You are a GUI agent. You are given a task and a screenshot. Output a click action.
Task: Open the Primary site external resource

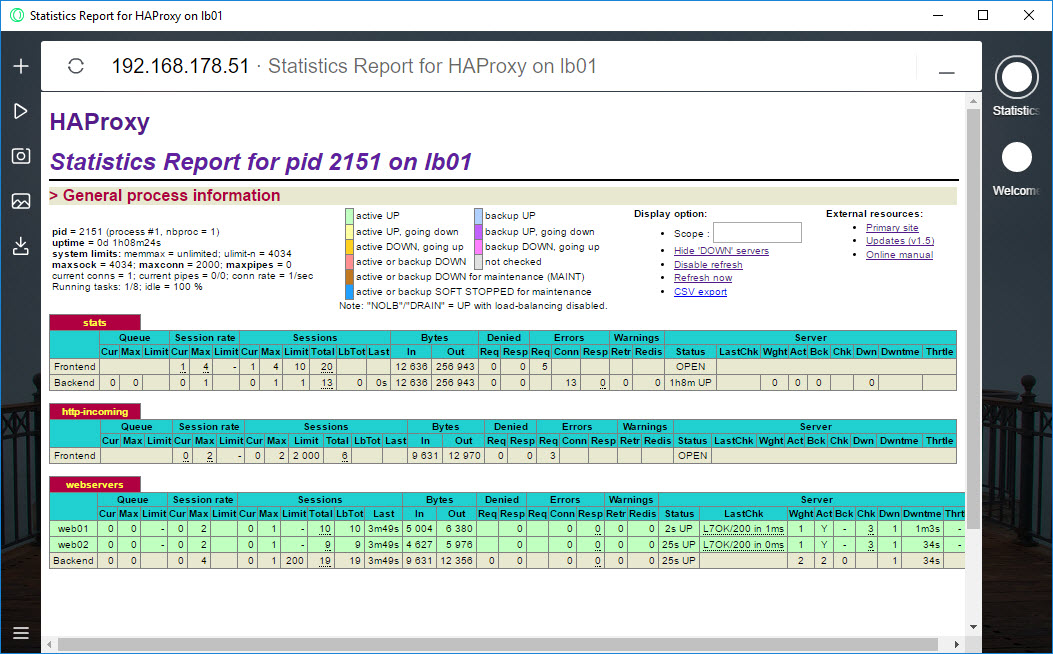(892, 228)
